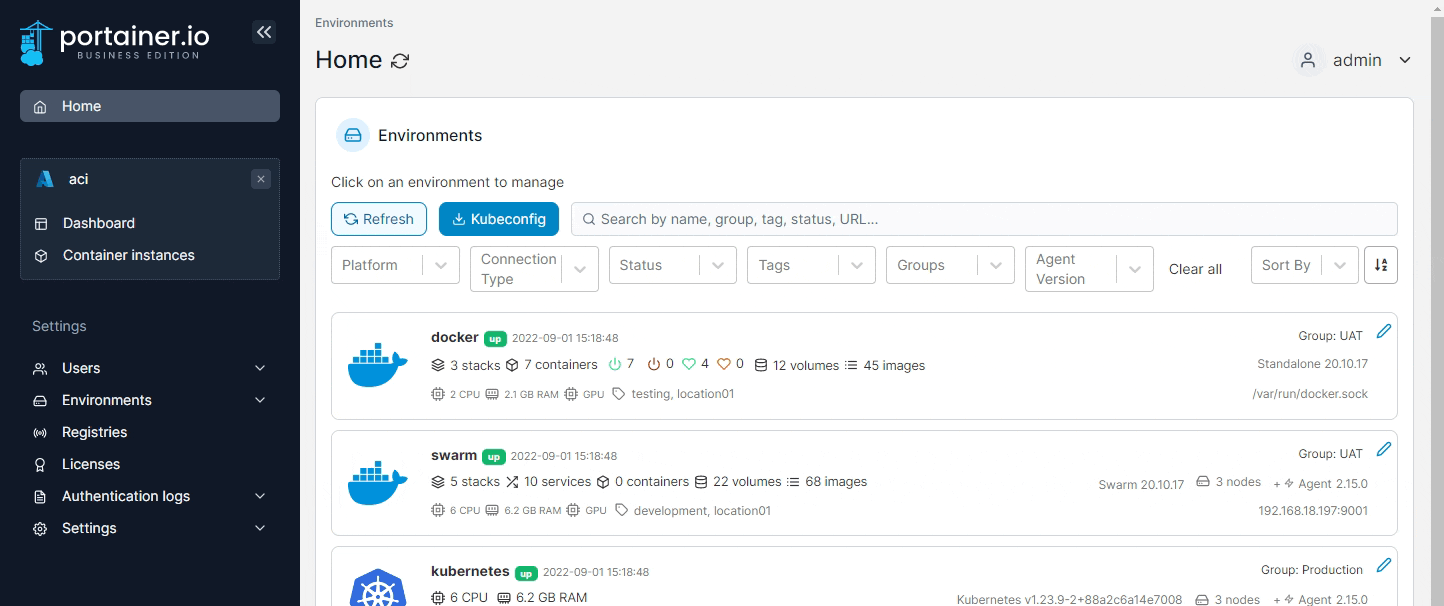Click the Licenses award icon
The width and height of the screenshot is (1444, 606).
tap(40, 464)
